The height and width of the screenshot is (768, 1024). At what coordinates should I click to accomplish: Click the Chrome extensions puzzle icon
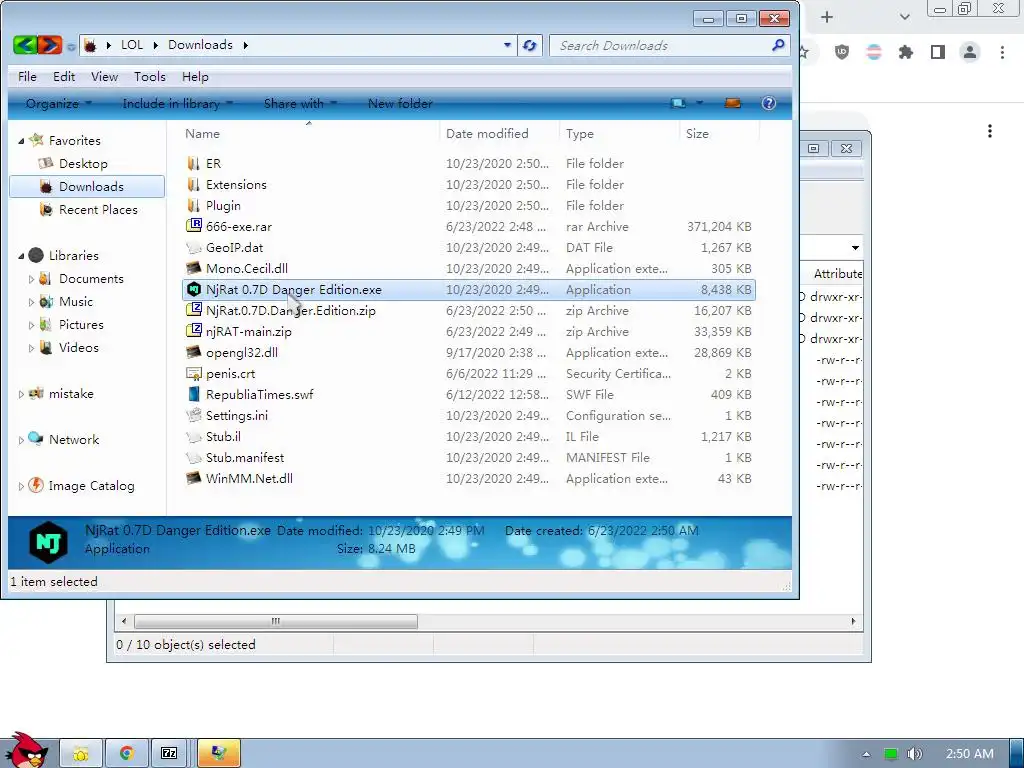906,52
